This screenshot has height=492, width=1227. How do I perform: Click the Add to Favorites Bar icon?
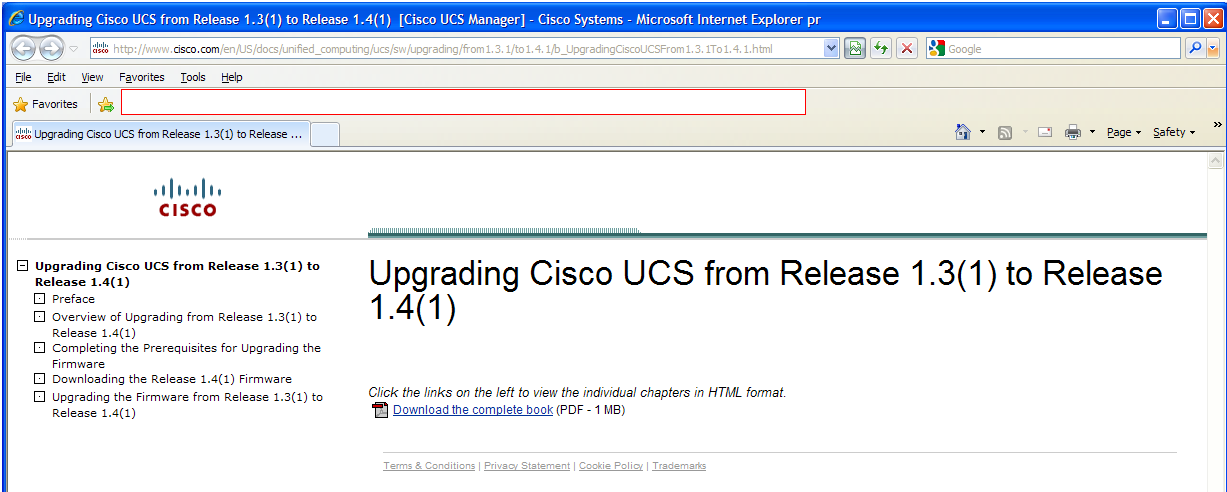[106, 104]
